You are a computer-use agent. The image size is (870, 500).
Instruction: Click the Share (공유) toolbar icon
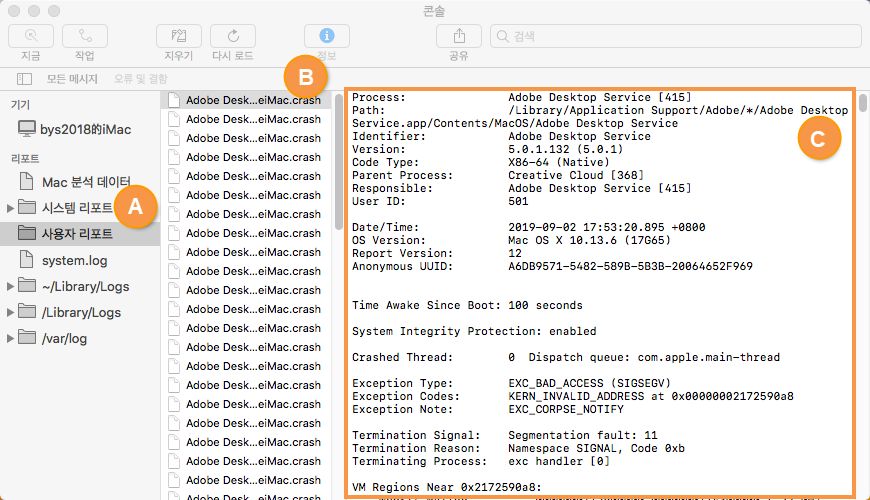pyautogui.click(x=459, y=36)
